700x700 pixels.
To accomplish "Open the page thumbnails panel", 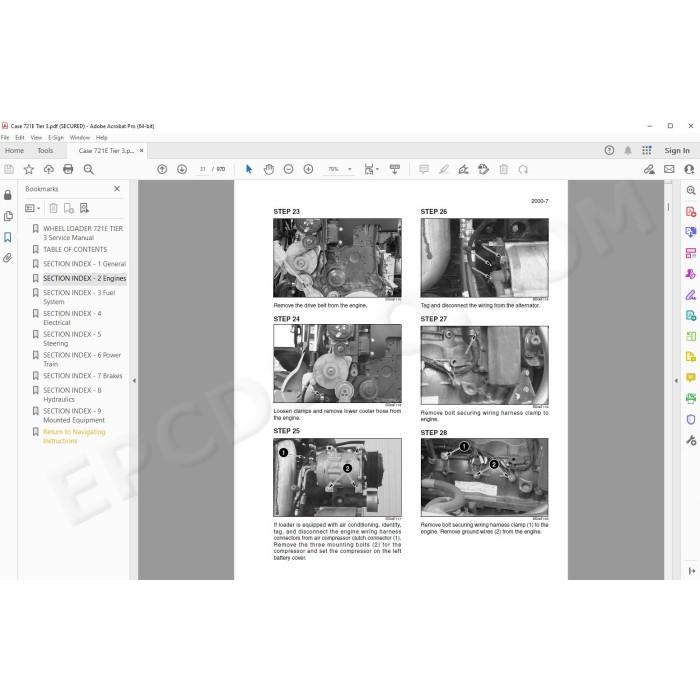I will pyautogui.click(x=8, y=216).
